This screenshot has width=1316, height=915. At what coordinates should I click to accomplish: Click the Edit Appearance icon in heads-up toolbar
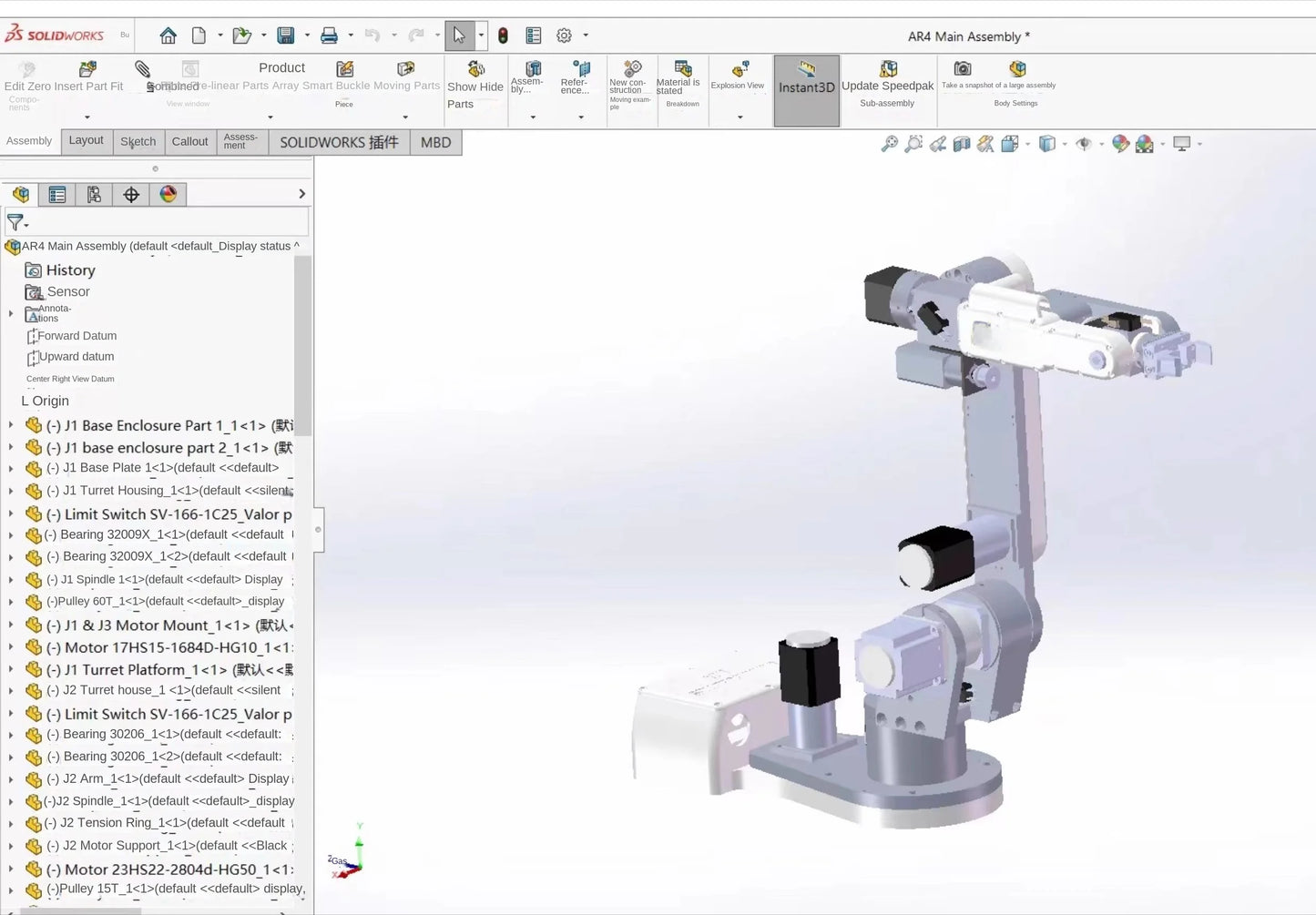[1121, 143]
